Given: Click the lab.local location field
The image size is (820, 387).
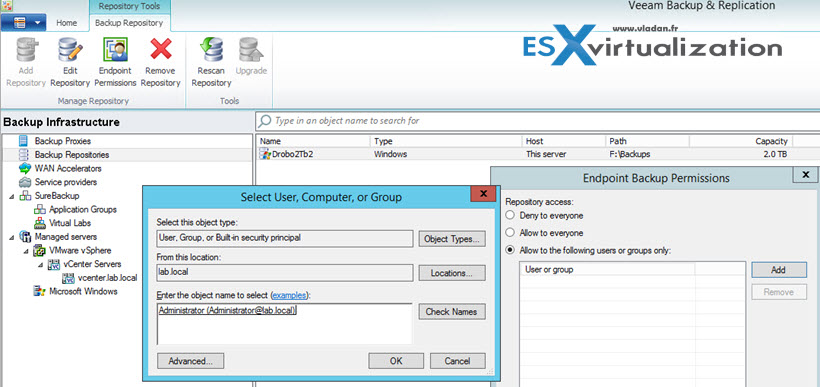Looking at the screenshot, I should [285, 272].
